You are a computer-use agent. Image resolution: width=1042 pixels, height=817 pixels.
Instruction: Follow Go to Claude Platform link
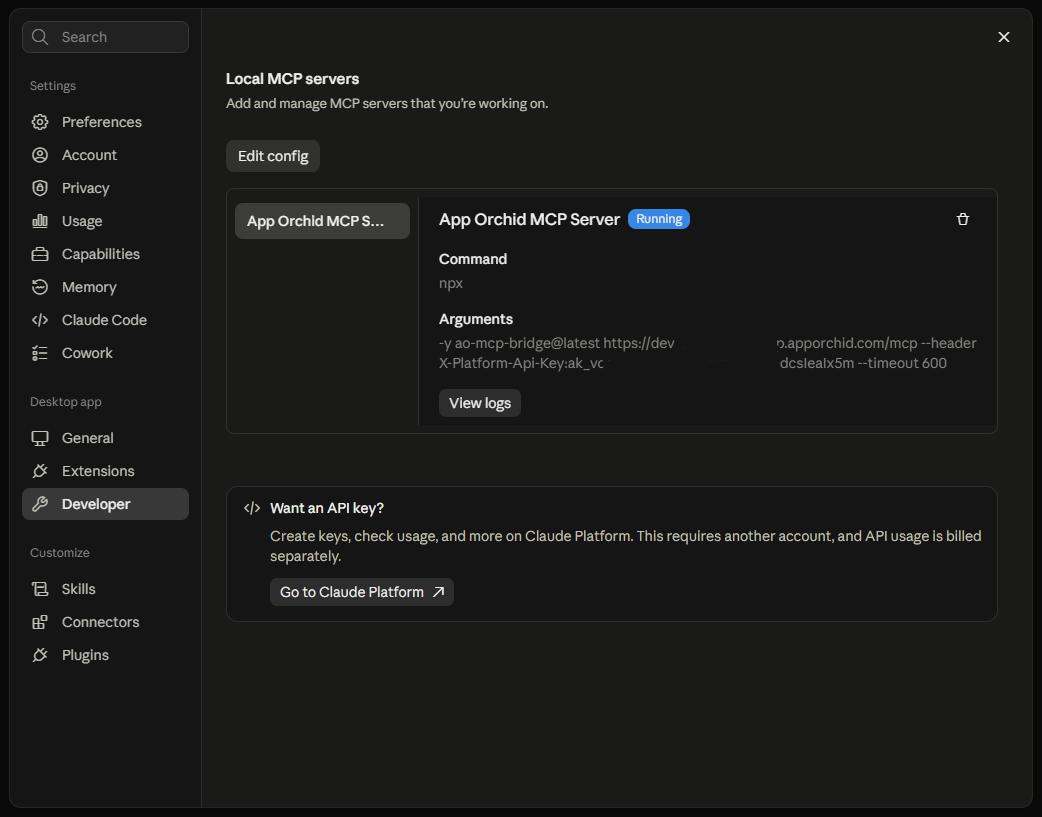[x=362, y=592]
